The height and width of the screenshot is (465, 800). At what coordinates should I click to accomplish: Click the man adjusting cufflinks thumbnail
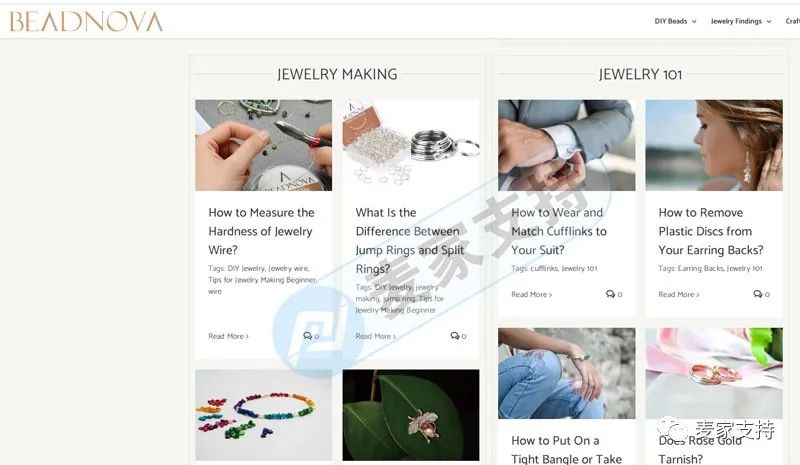point(567,145)
